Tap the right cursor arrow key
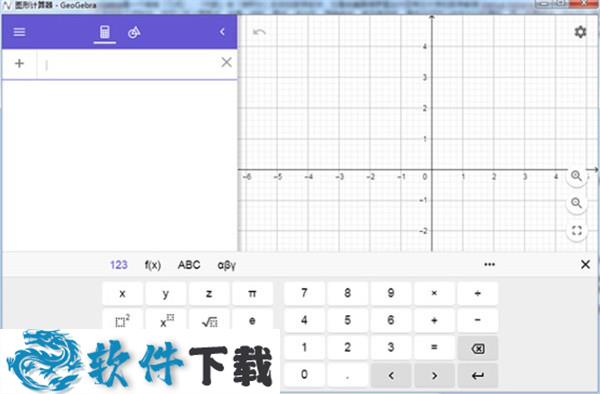This screenshot has width=600, height=394. tap(434, 375)
